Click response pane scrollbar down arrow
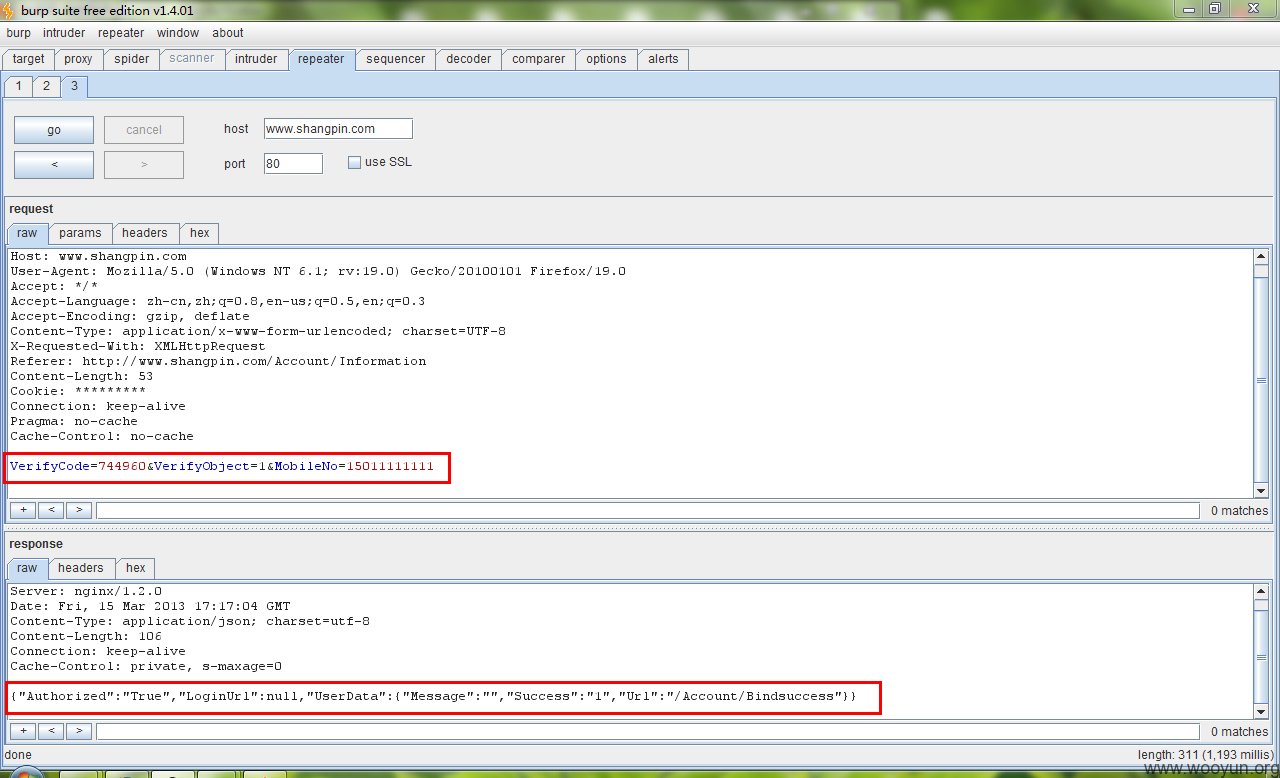Image resolution: width=1280 pixels, height=778 pixels. click(1261, 711)
